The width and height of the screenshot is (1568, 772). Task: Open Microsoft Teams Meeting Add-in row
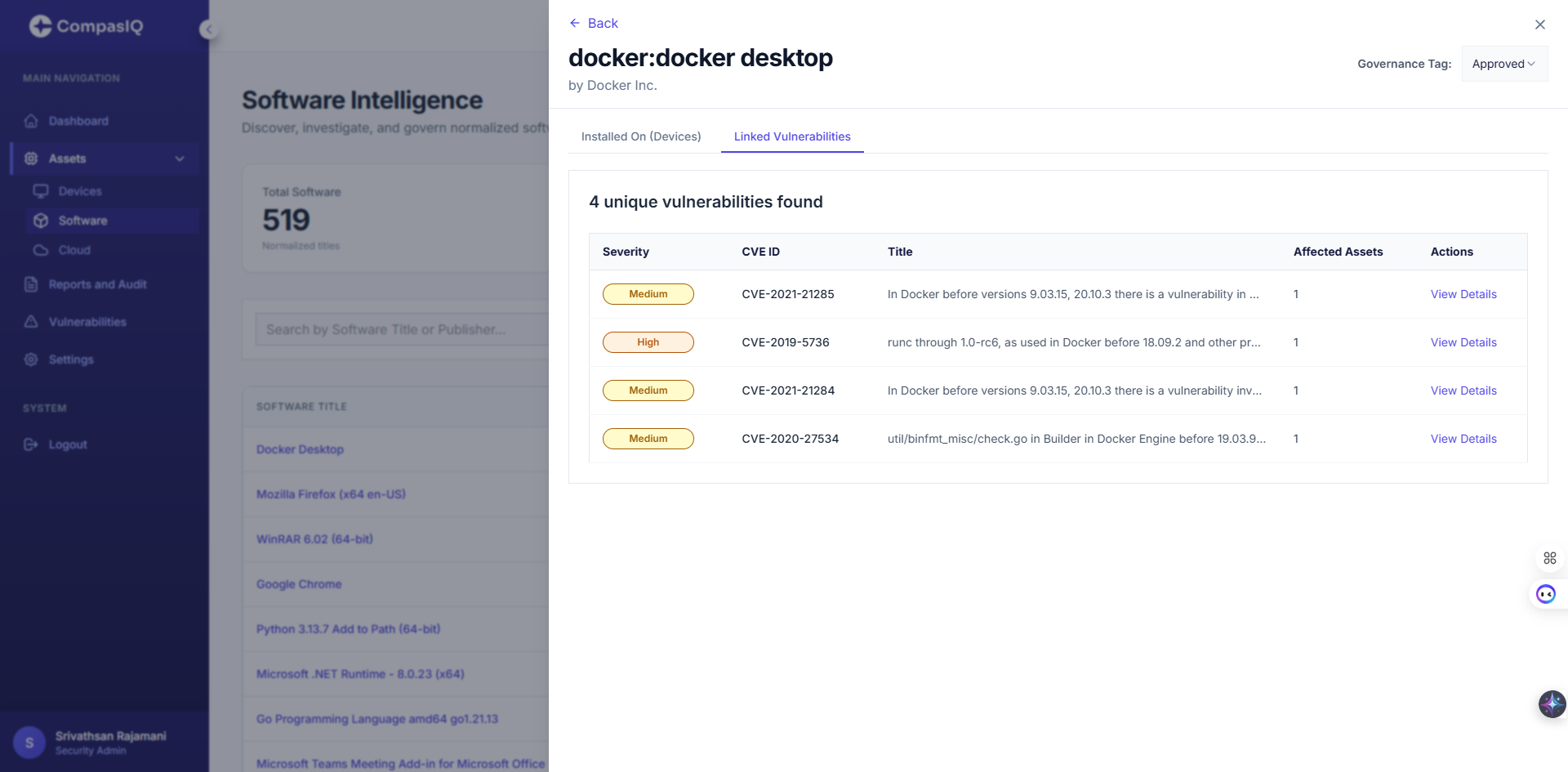[400, 764]
